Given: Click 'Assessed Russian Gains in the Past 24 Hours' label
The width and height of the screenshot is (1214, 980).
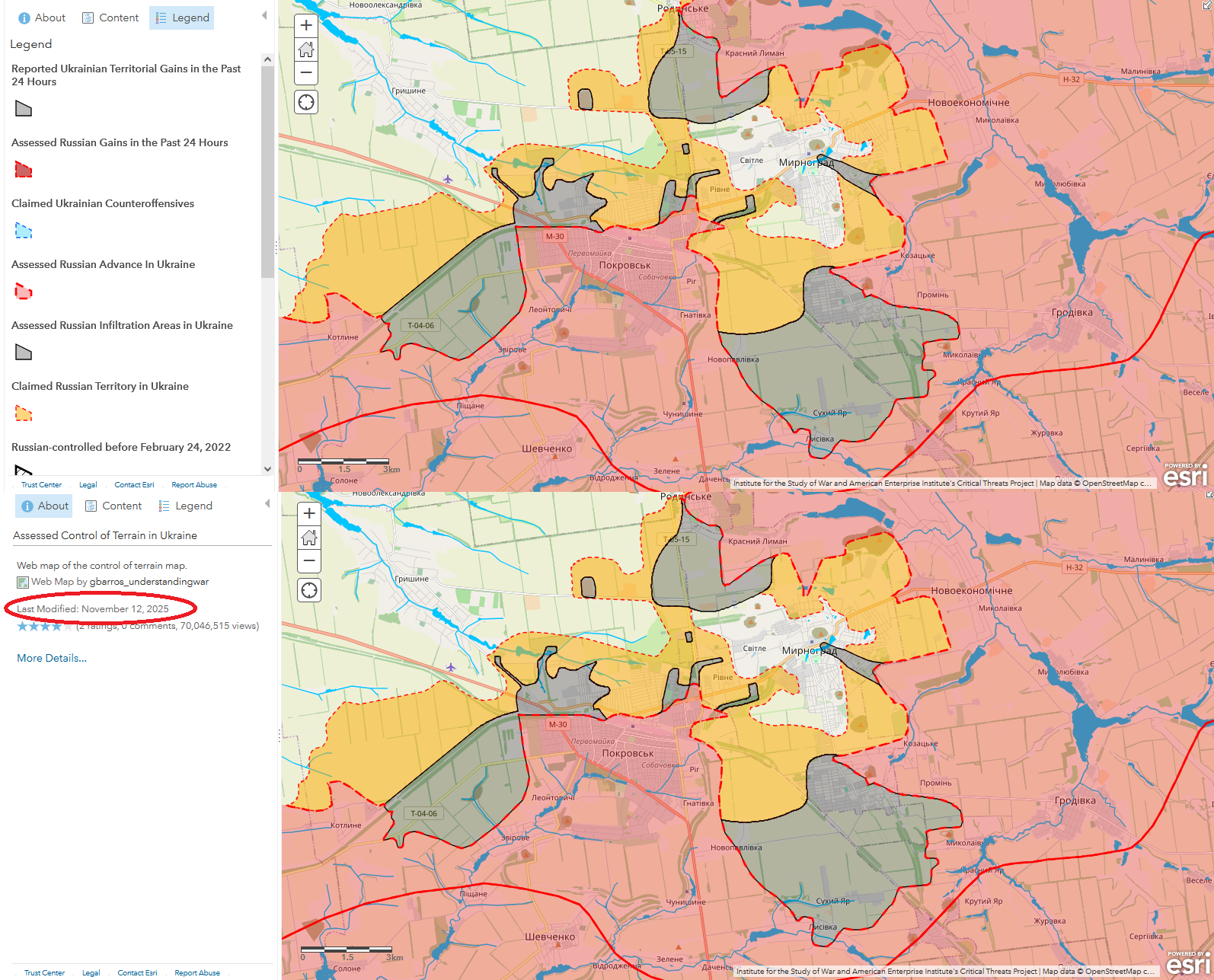Looking at the screenshot, I should (120, 142).
